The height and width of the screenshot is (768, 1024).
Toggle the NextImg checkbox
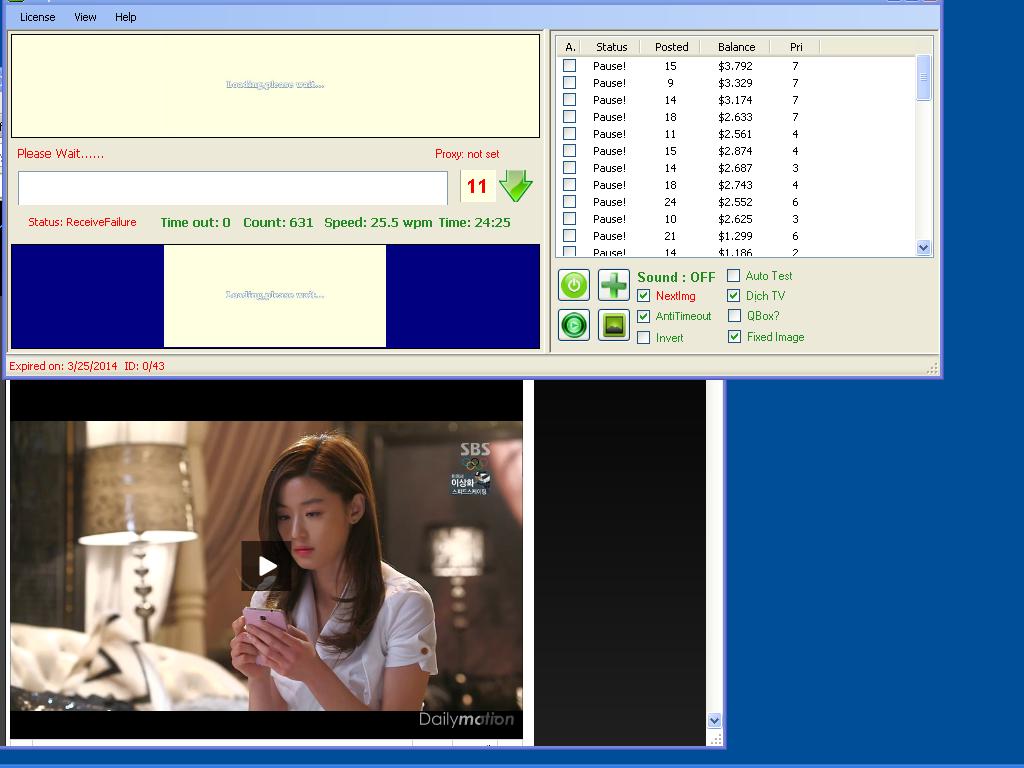pos(643,296)
